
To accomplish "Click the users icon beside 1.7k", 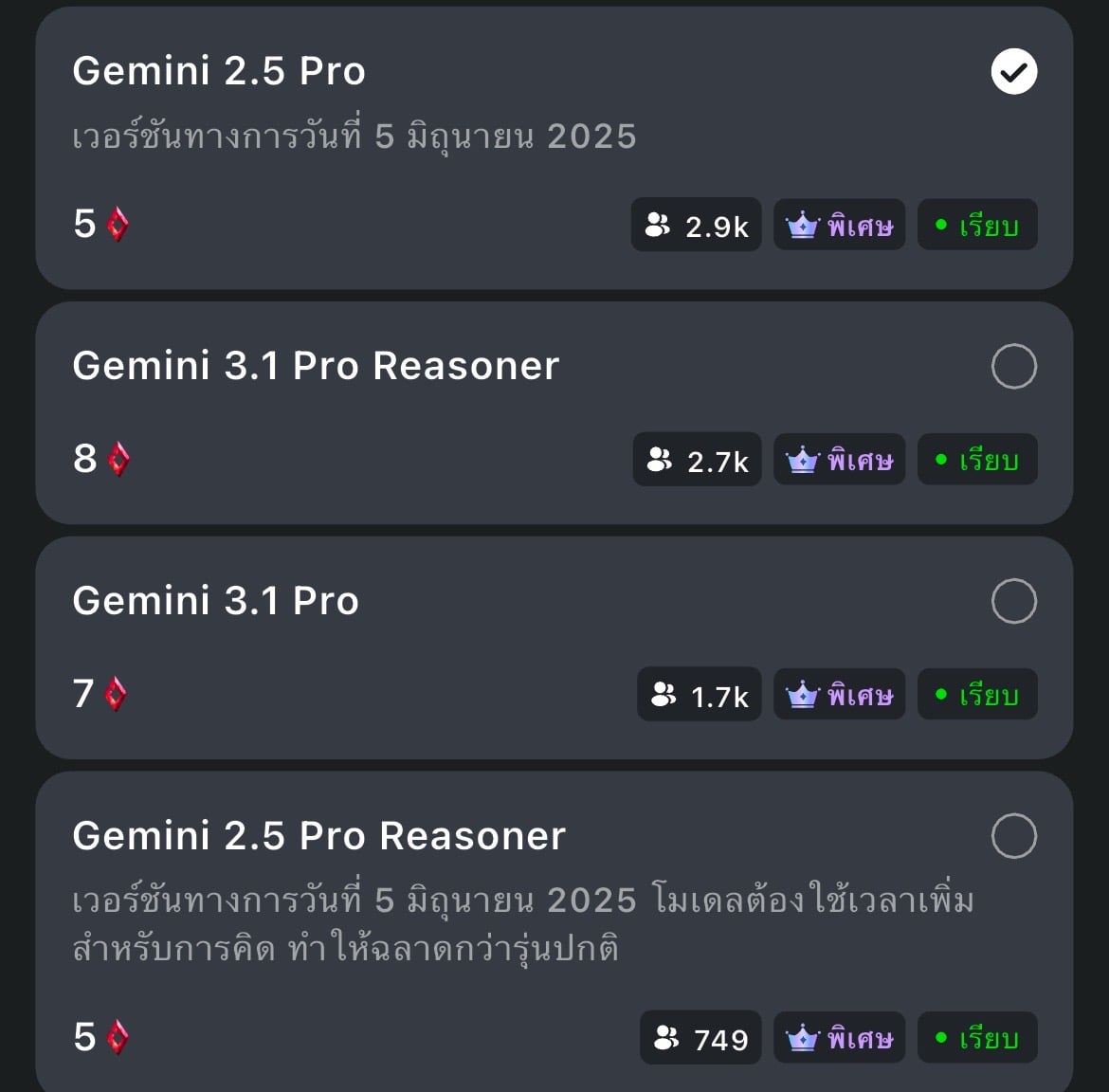I will [664, 694].
